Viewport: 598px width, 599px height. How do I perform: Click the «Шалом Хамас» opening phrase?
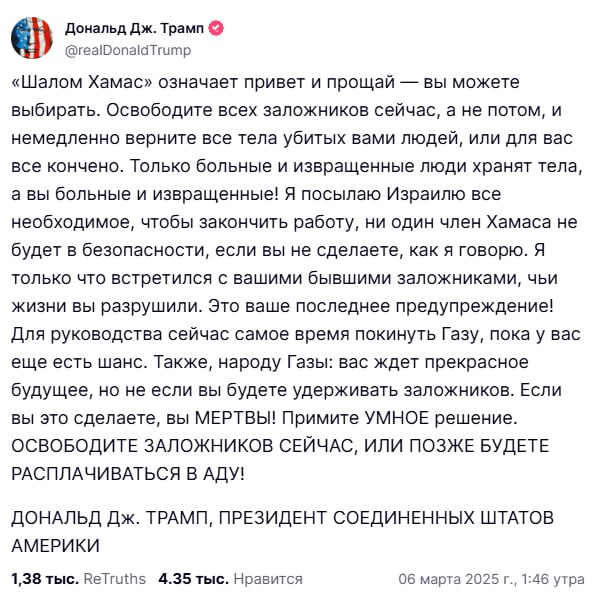pos(82,82)
